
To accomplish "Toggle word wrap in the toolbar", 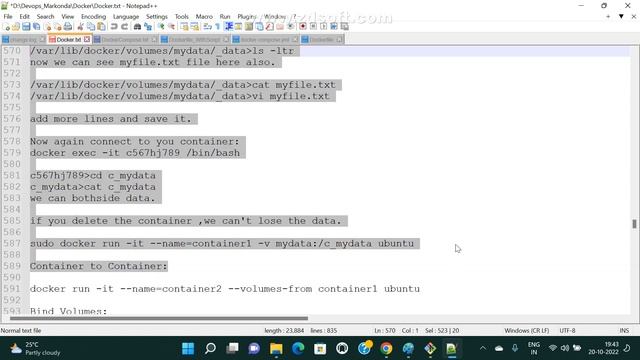I will pos(207,27).
